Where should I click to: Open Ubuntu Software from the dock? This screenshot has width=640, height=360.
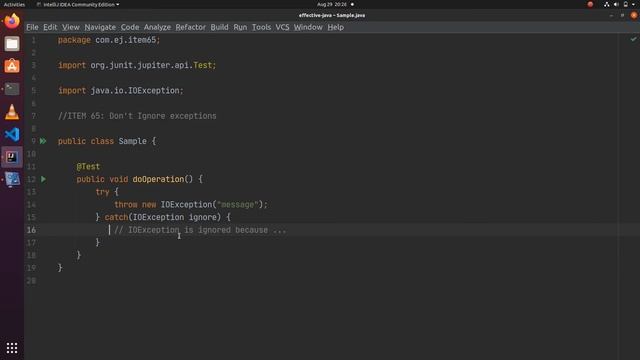(12, 66)
